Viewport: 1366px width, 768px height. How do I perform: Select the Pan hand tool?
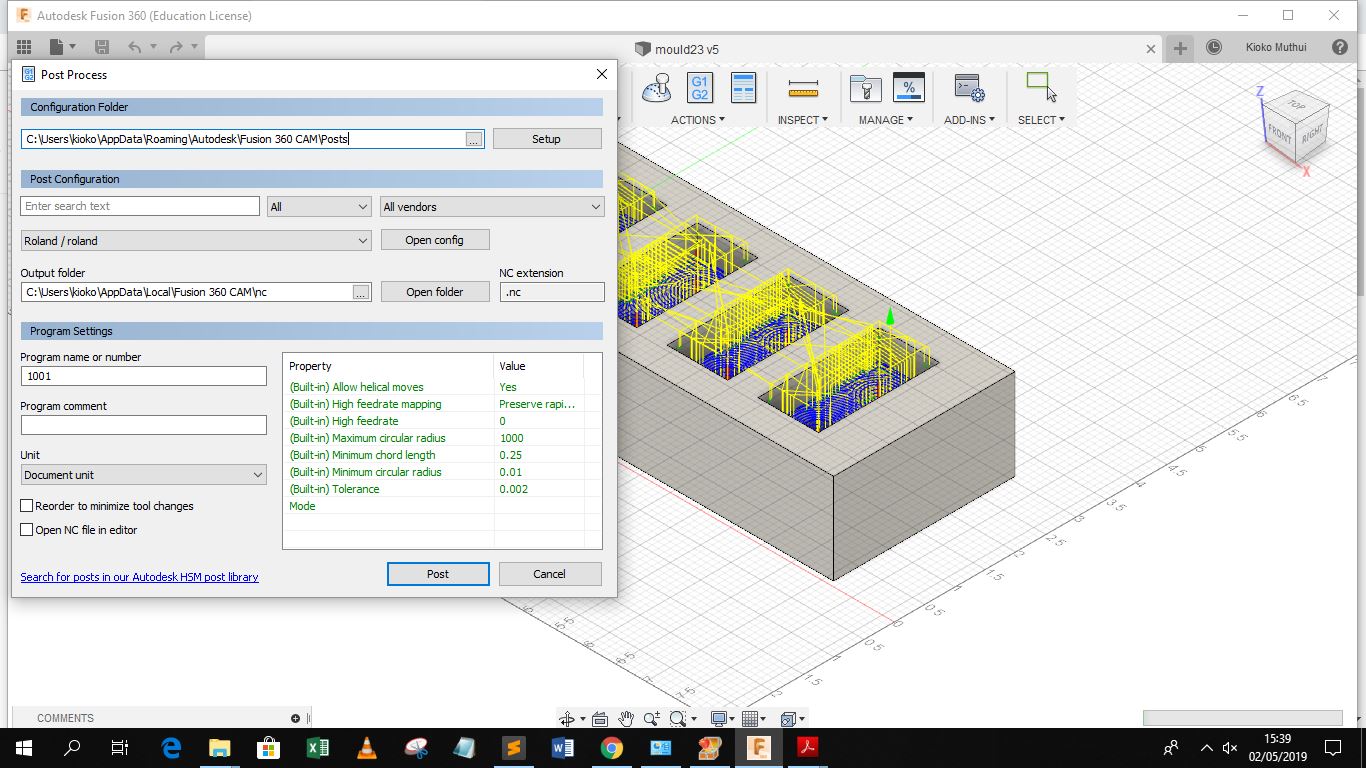[626, 718]
